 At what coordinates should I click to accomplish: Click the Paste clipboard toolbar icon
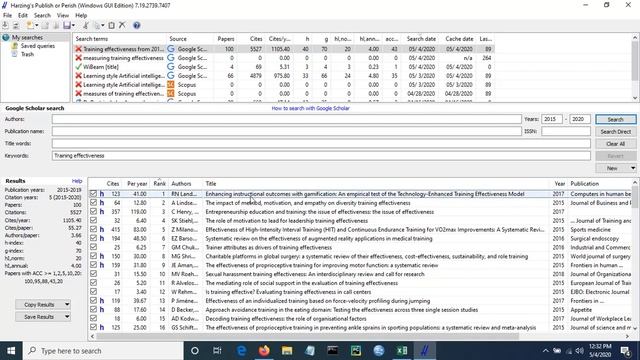tap(111, 25)
